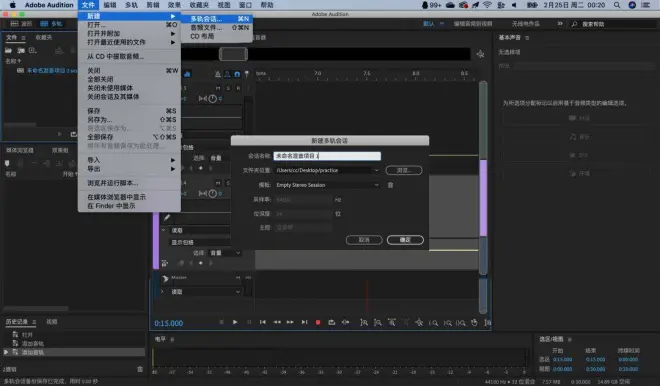Select CD 布局 in the submenu

click(x=217, y=36)
